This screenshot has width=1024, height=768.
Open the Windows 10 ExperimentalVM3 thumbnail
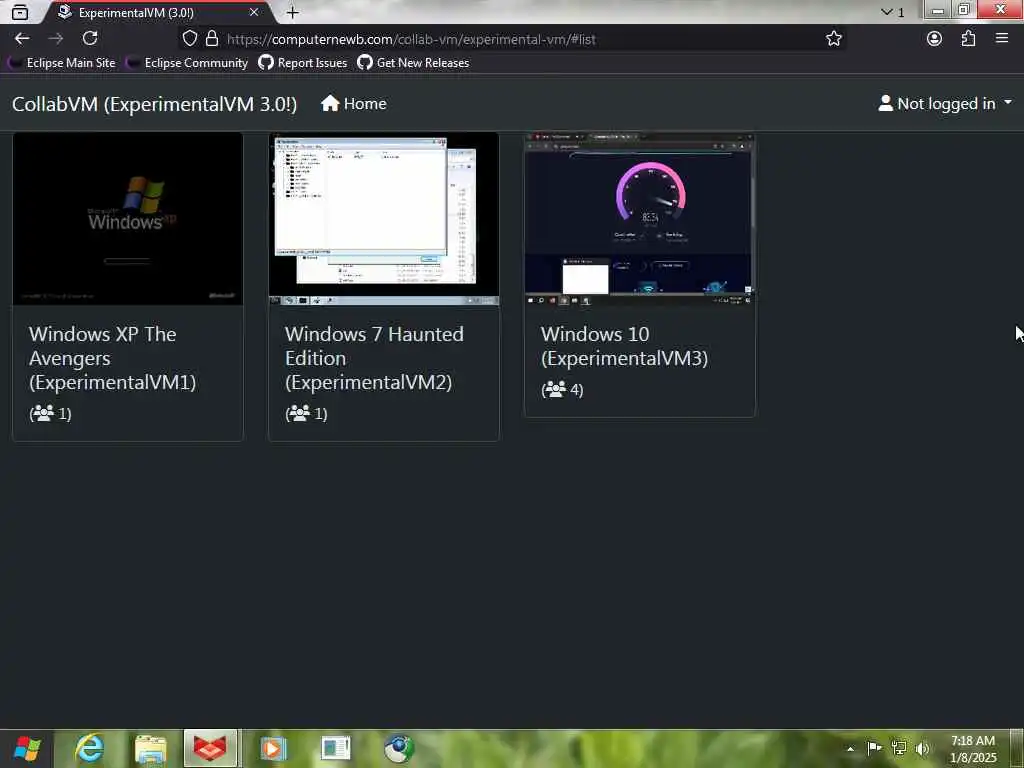point(640,219)
